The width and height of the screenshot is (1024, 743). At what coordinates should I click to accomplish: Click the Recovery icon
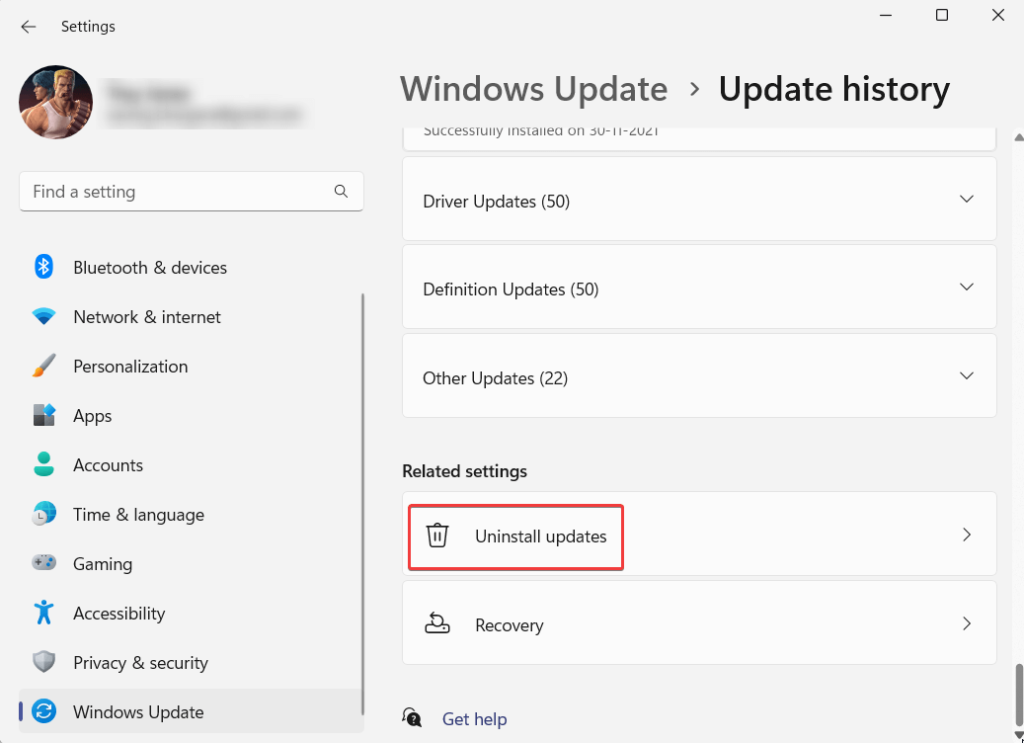(437, 624)
